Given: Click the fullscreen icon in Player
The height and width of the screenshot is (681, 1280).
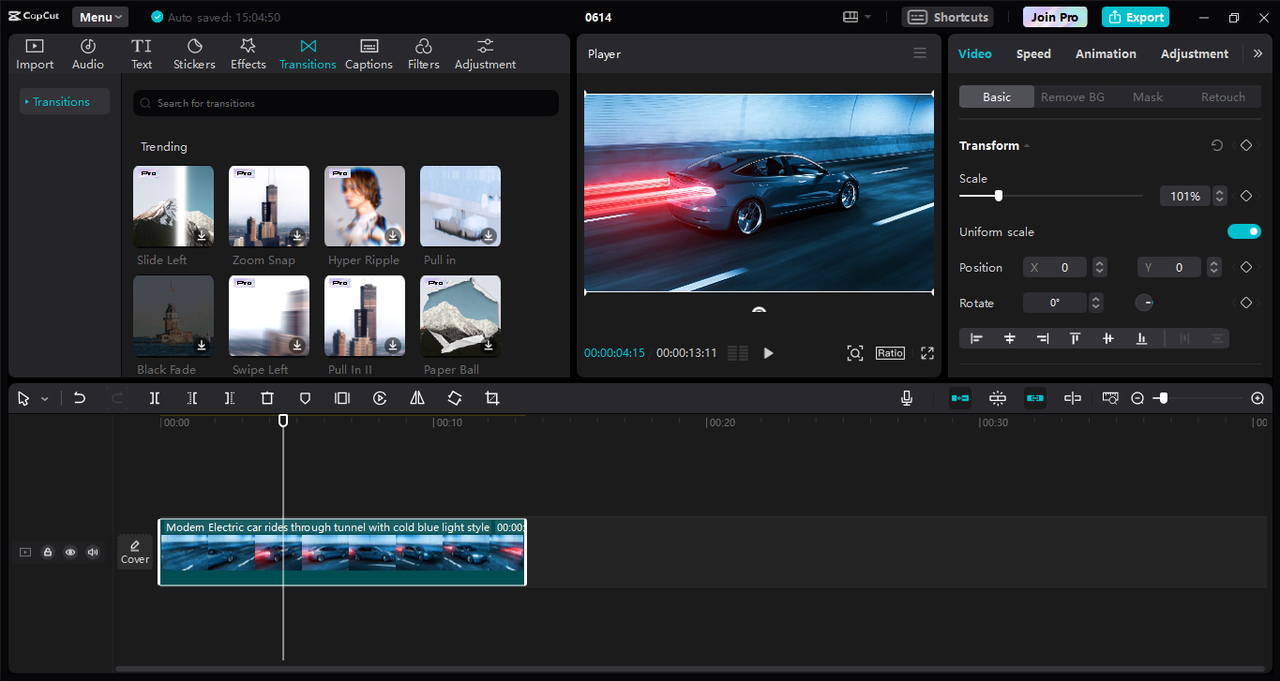Looking at the screenshot, I should point(927,353).
